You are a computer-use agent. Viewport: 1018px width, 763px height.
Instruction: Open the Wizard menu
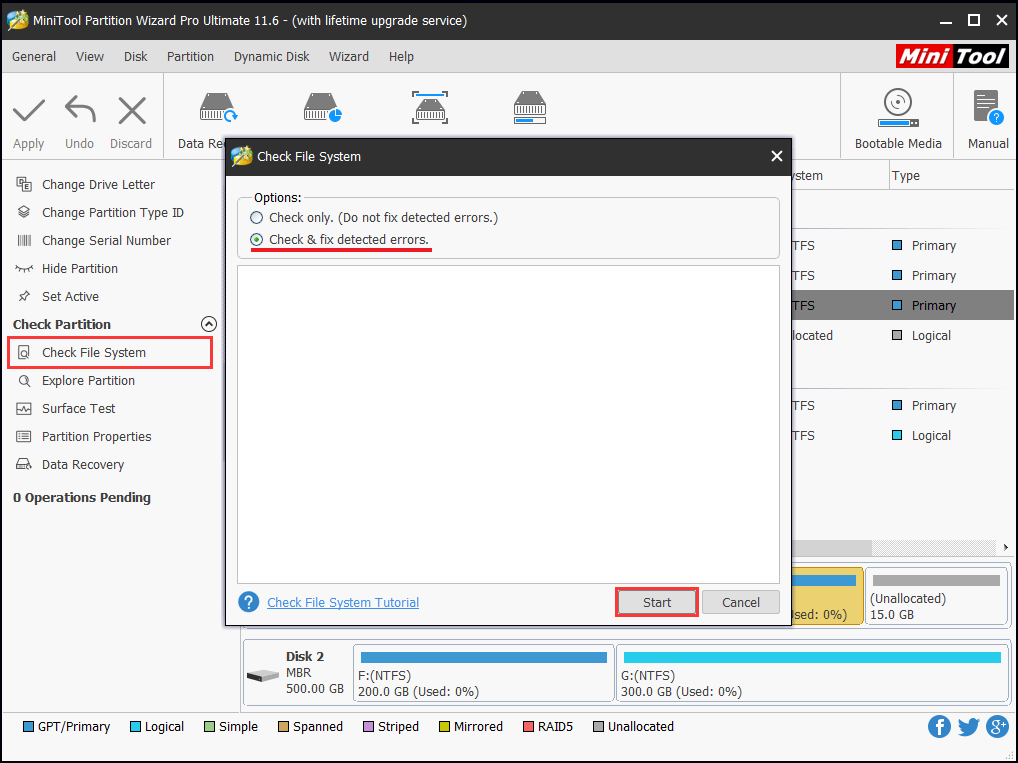(x=349, y=56)
